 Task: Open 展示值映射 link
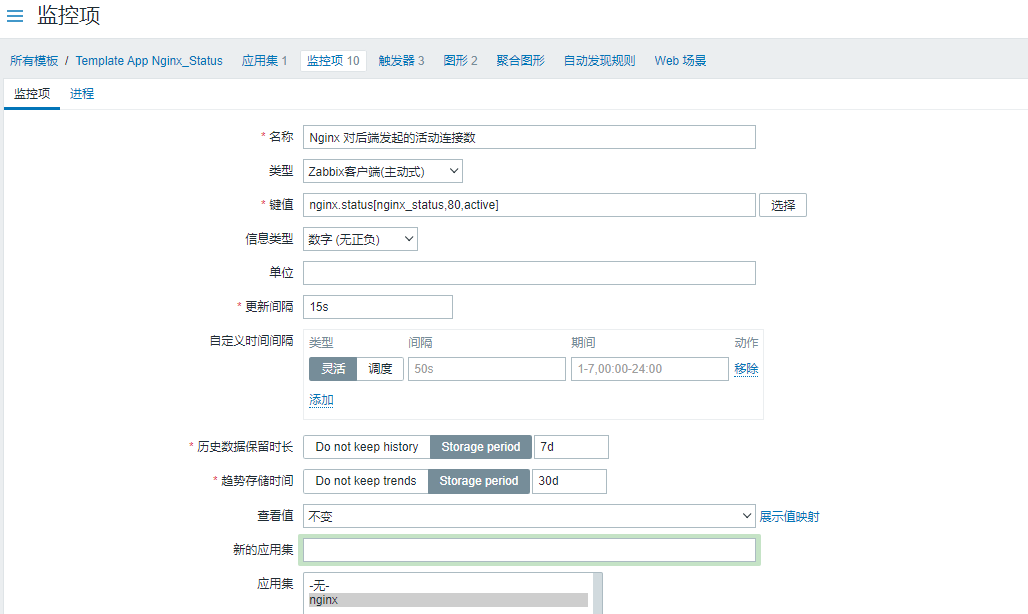pyautogui.click(x=789, y=517)
